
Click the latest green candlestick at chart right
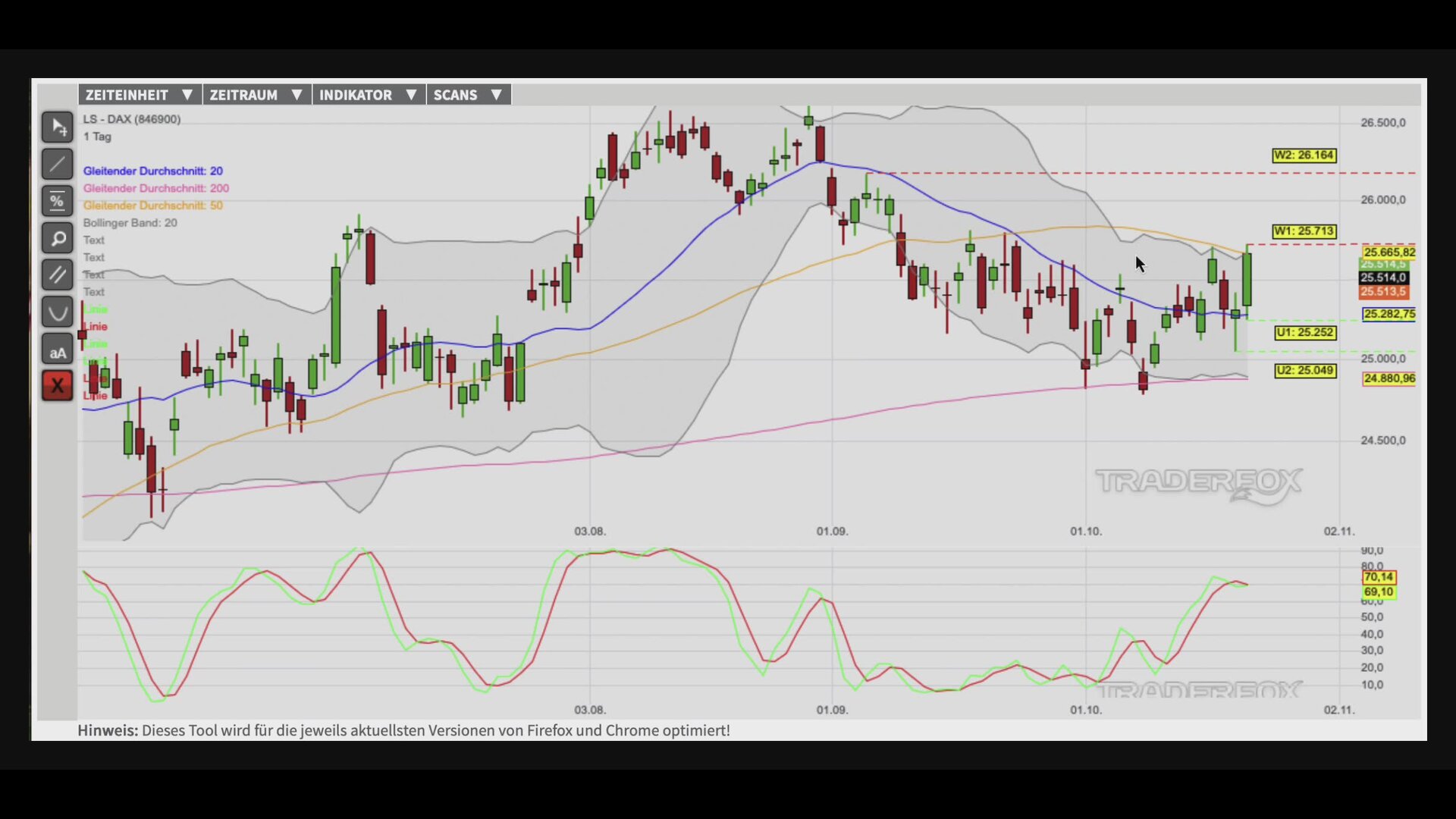tap(1247, 281)
